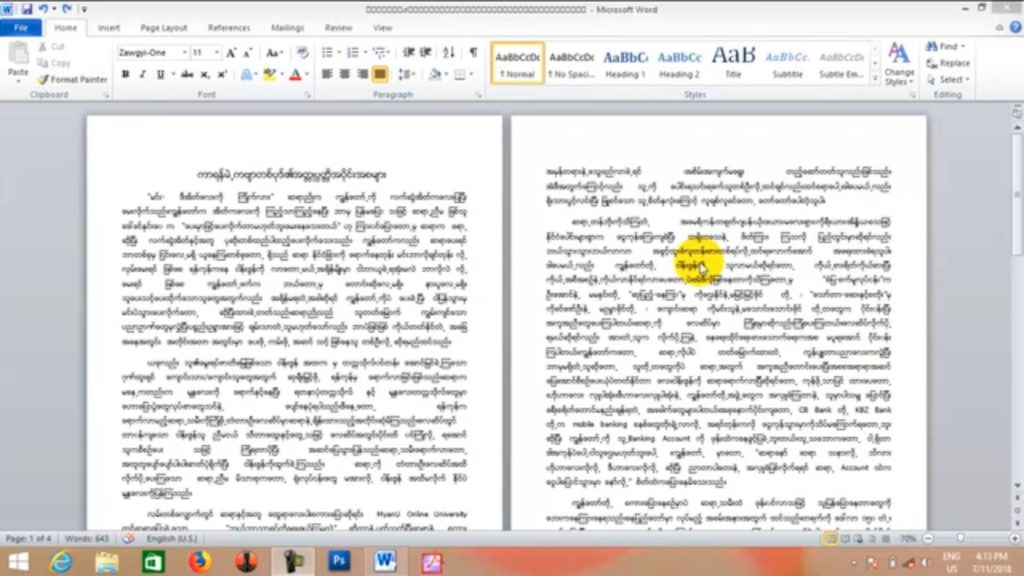Apply the No Spacing style
This screenshot has width=1024, height=576.
[571, 63]
